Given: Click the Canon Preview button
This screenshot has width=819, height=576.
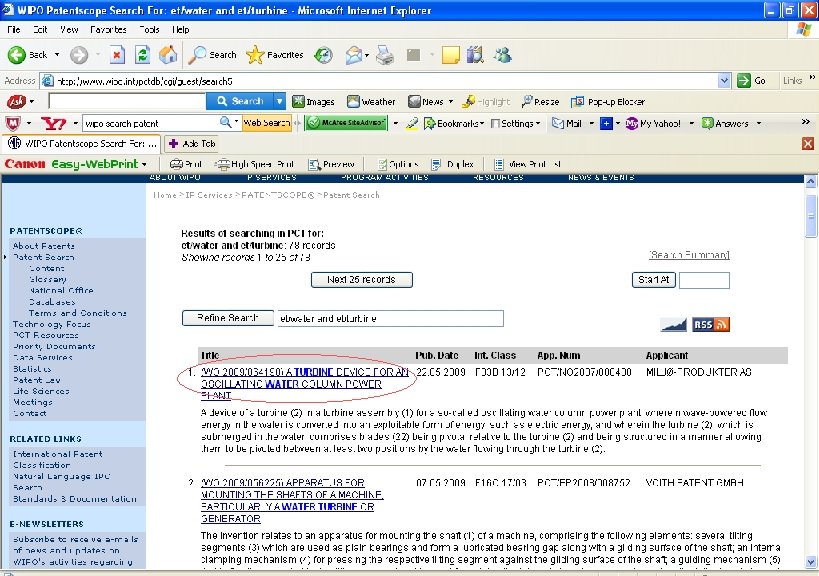Looking at the screenshot, I should coord(332,164).
